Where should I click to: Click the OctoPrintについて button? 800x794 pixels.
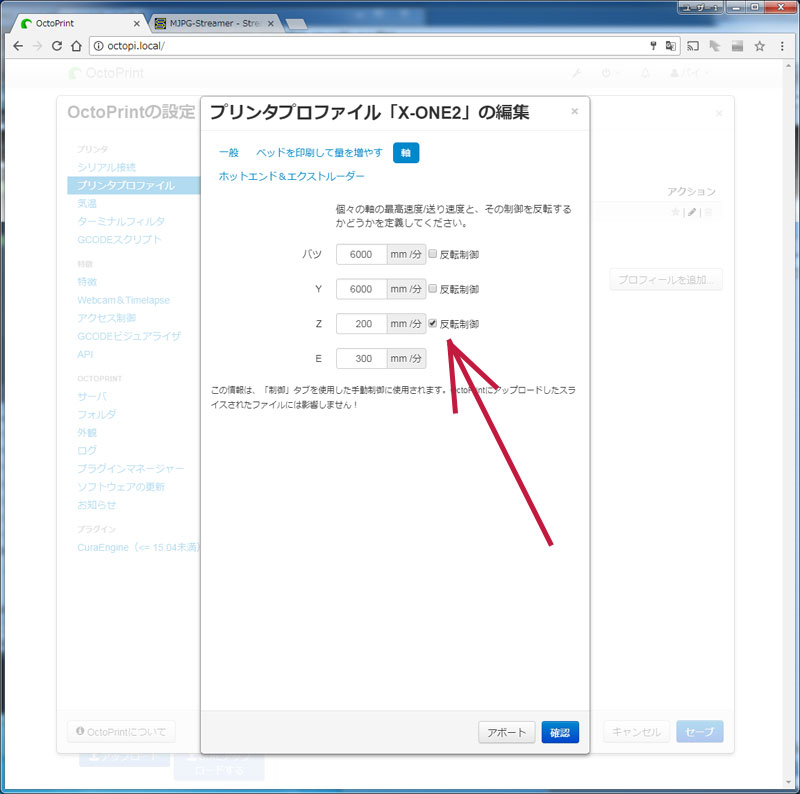(x=121, y=732)
